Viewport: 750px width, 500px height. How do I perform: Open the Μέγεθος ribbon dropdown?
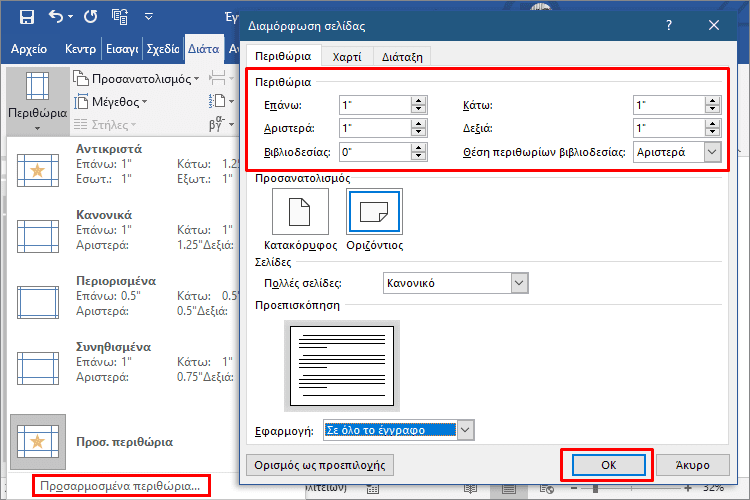(111, 102)
